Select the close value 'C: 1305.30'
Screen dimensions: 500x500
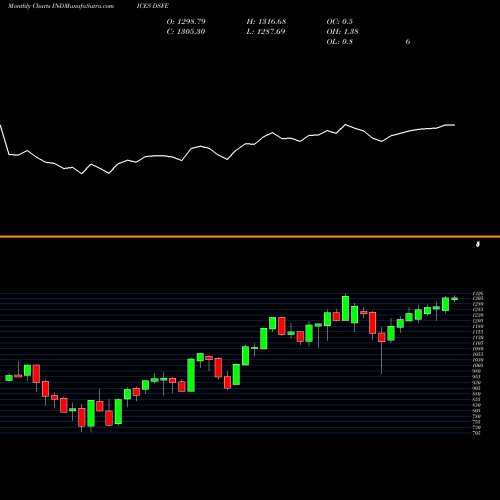pos(186,32)
